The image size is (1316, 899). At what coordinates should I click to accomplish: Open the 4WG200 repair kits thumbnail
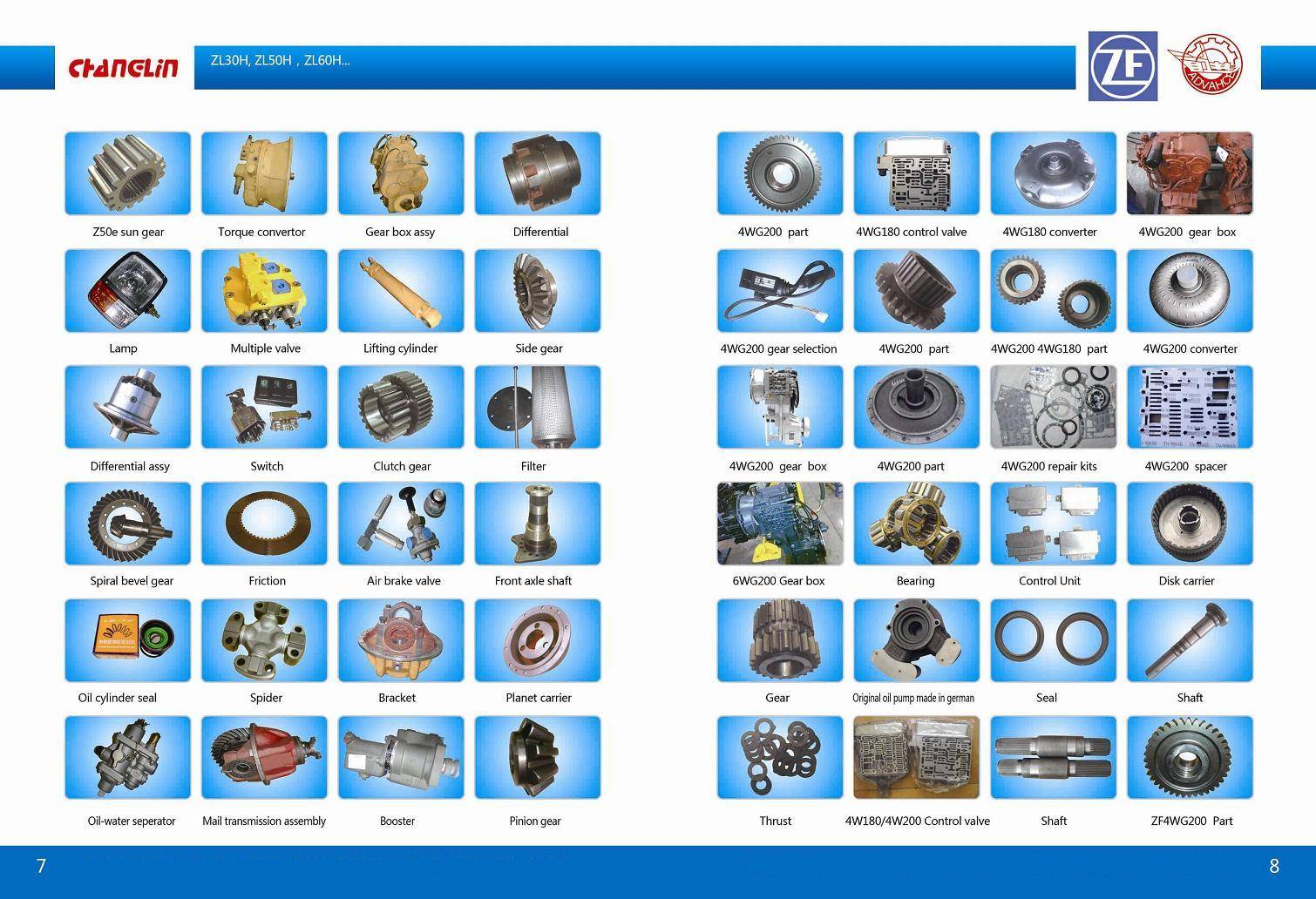[1053, 407]
